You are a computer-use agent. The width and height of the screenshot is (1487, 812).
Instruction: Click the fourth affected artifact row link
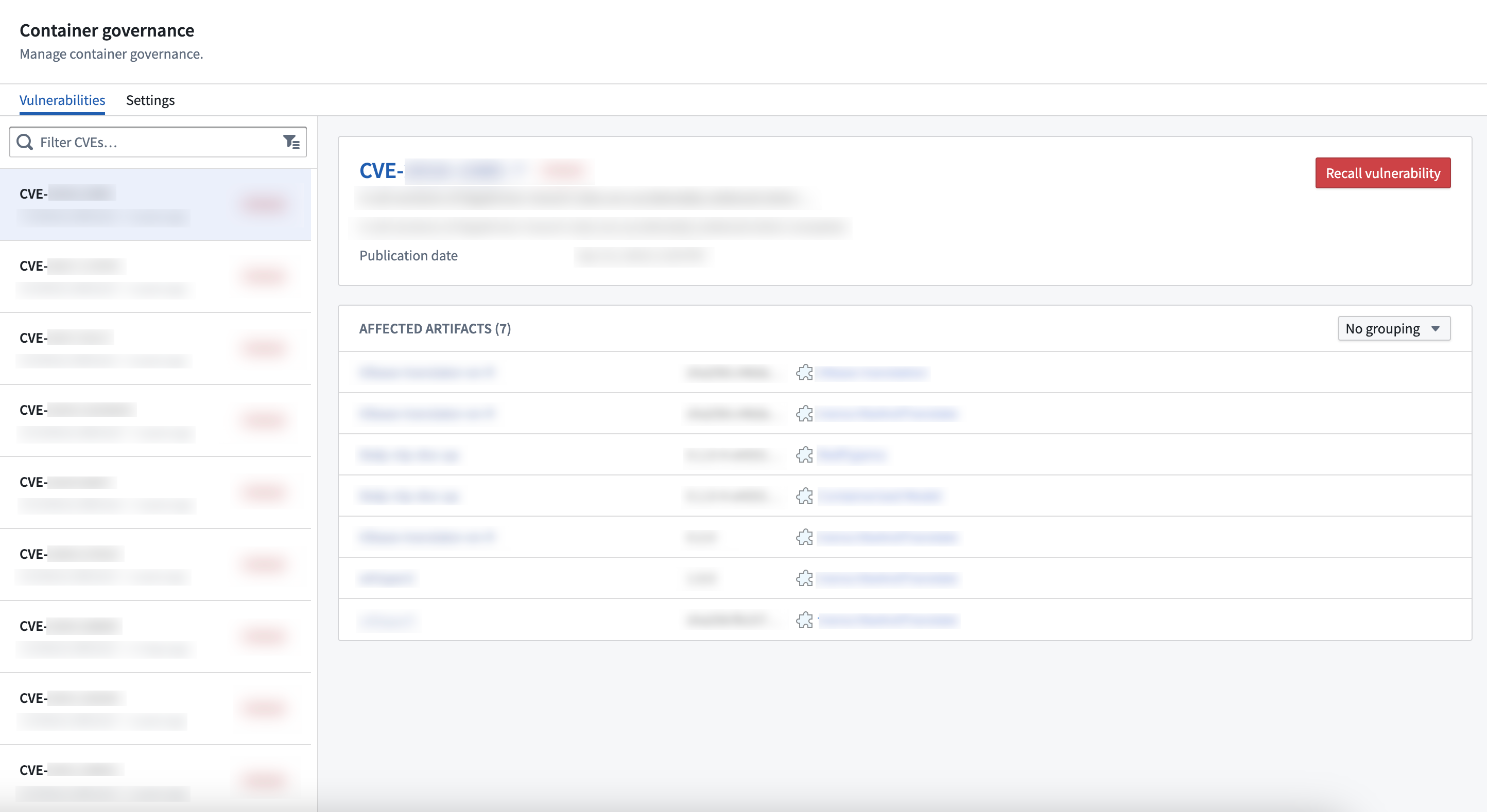pyautogui.click(x=409, y=496)
